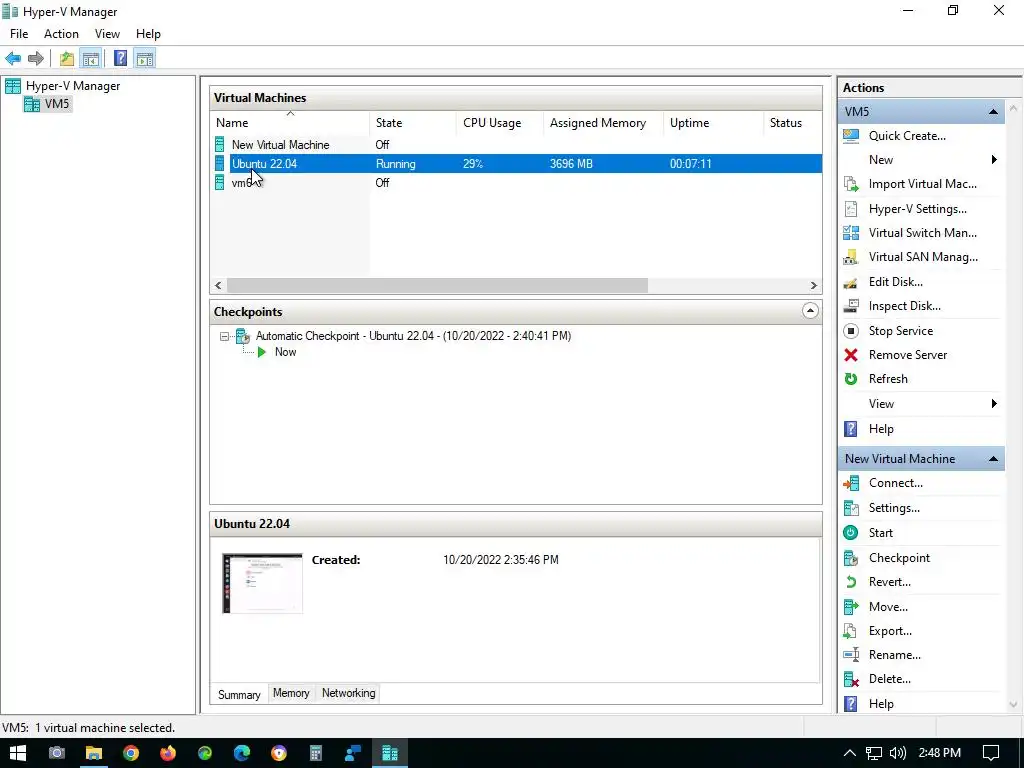Click the Stop Service icon

coord(851,331)
